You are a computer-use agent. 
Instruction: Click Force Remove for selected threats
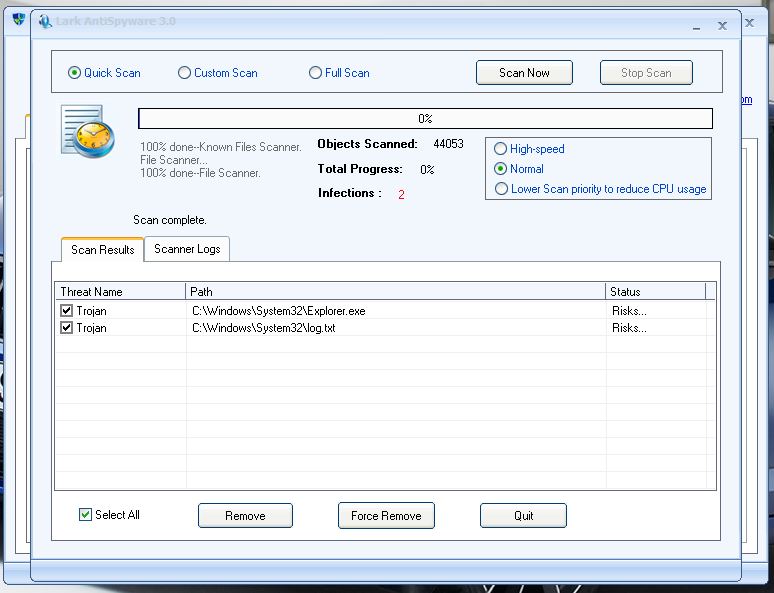pos(386,516)
